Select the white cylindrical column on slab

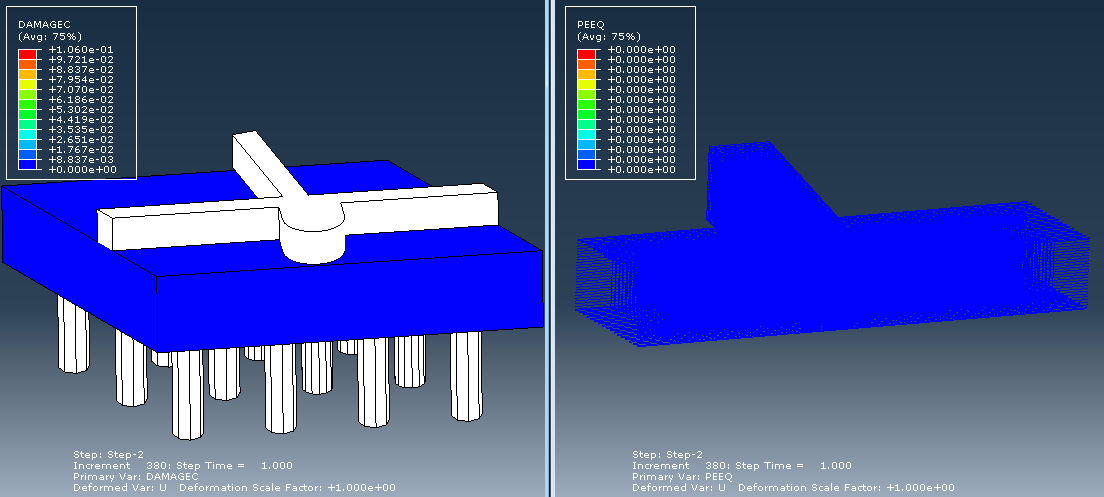pyautogui.click(x=313, y=238)
